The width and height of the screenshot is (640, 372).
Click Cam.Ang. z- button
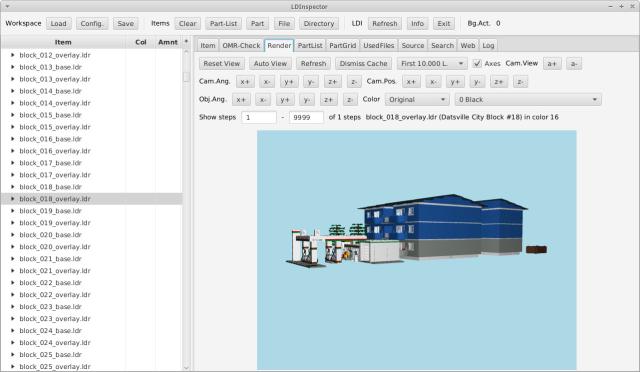click(x=354, y=82)
